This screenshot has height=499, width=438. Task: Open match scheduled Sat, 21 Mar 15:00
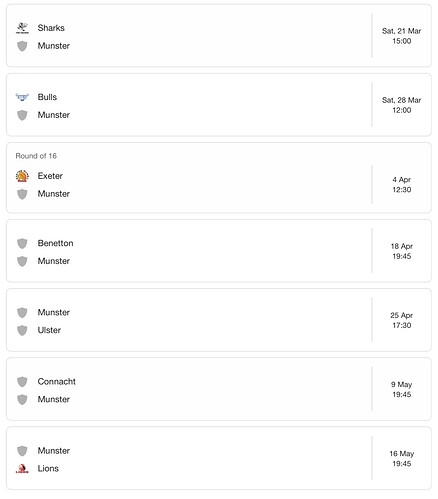tap(219, 36)
